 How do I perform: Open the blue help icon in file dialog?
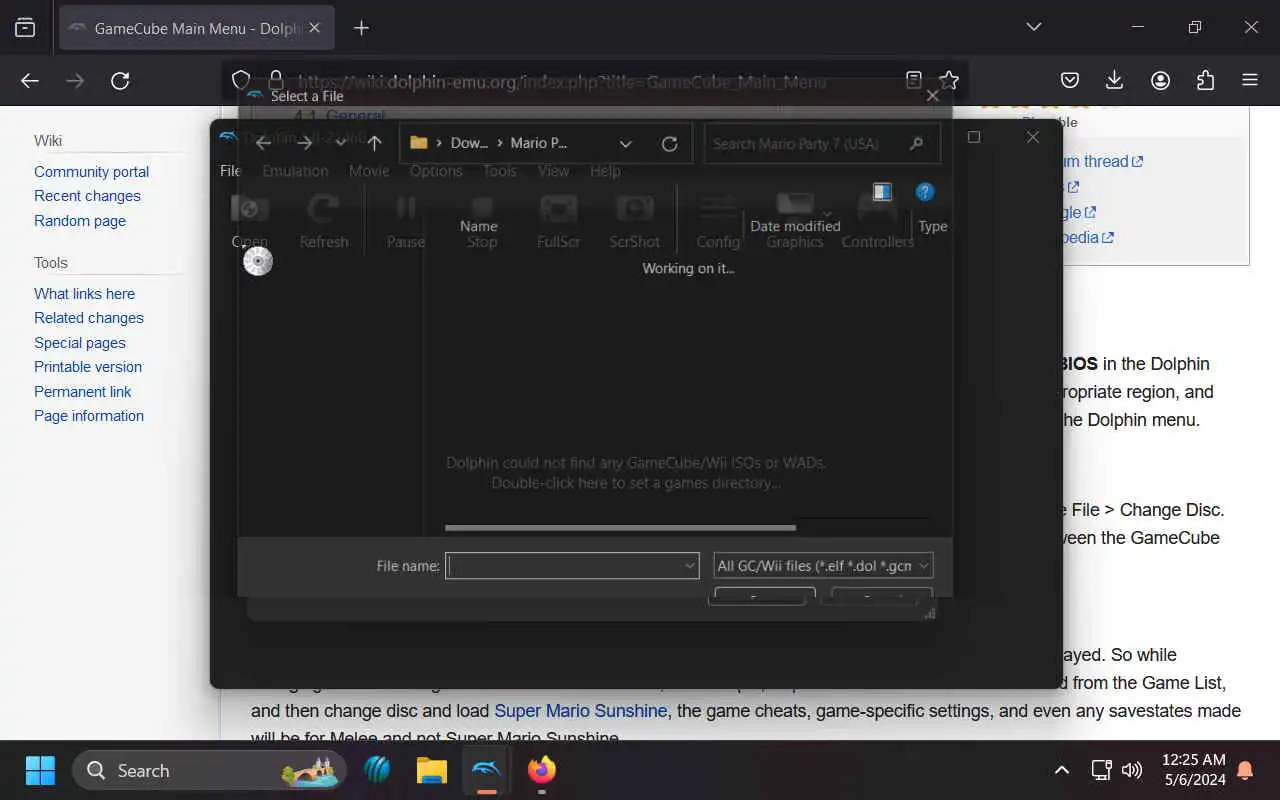tap(925, 191)
